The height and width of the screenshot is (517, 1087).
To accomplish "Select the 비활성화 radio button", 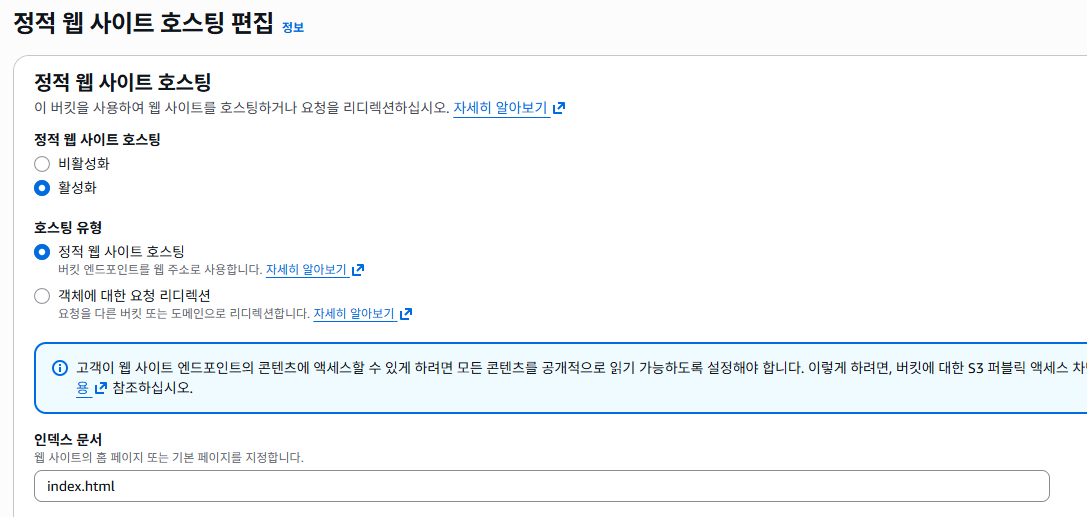I will 42,164.
